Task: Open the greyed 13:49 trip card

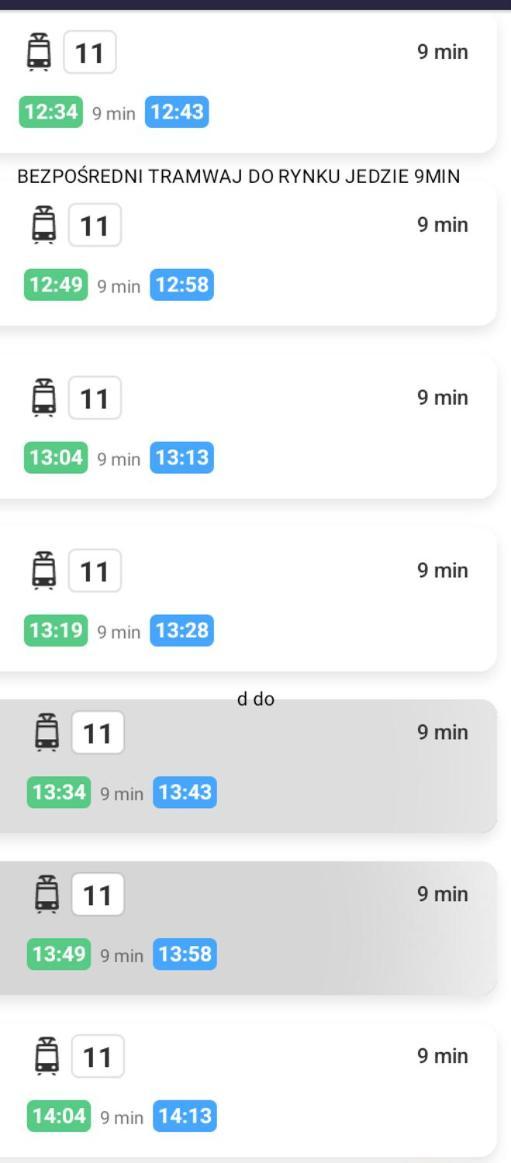Action: (x=248, y=928)
